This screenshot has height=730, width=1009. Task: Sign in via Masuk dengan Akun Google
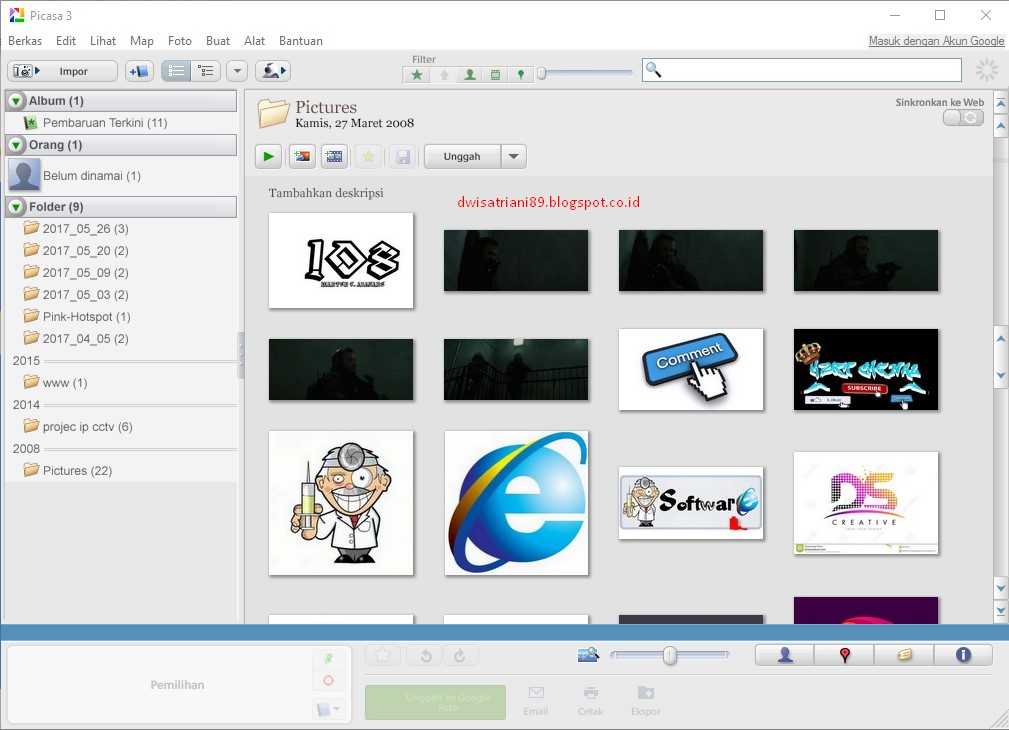936,41
